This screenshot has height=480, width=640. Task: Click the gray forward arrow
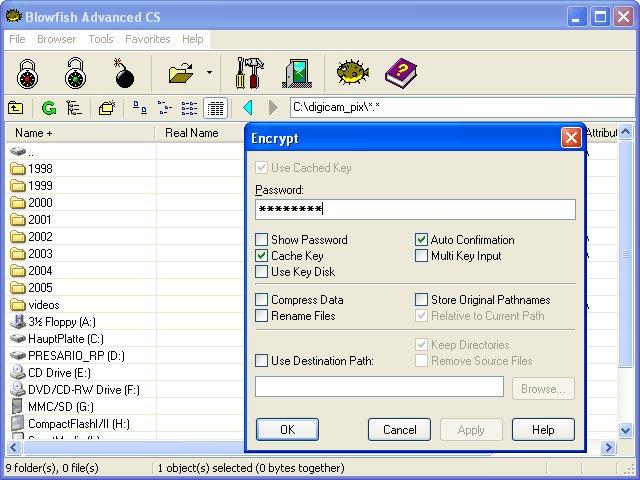273,108
